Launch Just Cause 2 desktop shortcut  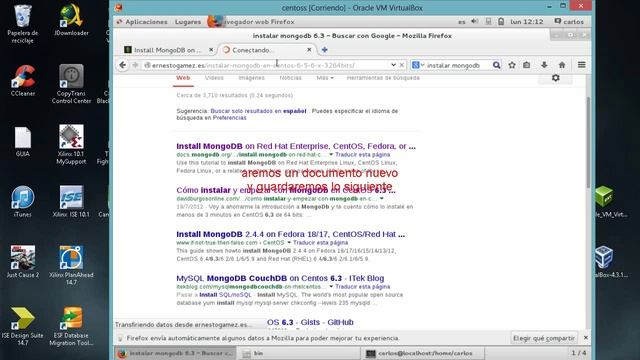(x=22, y=262)
